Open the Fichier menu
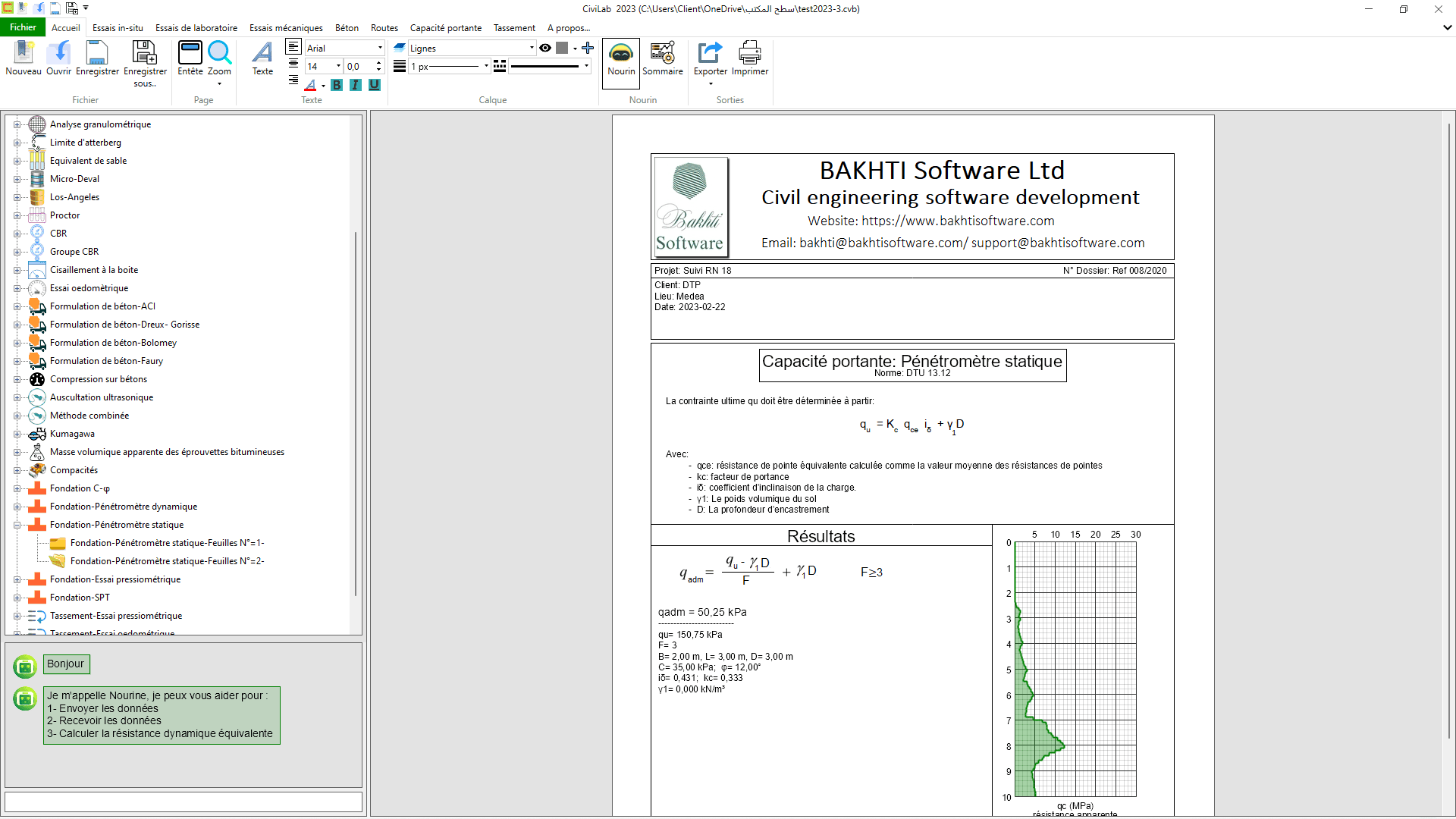The width and height of the screenshot is (1456, 819). (23, 27)
